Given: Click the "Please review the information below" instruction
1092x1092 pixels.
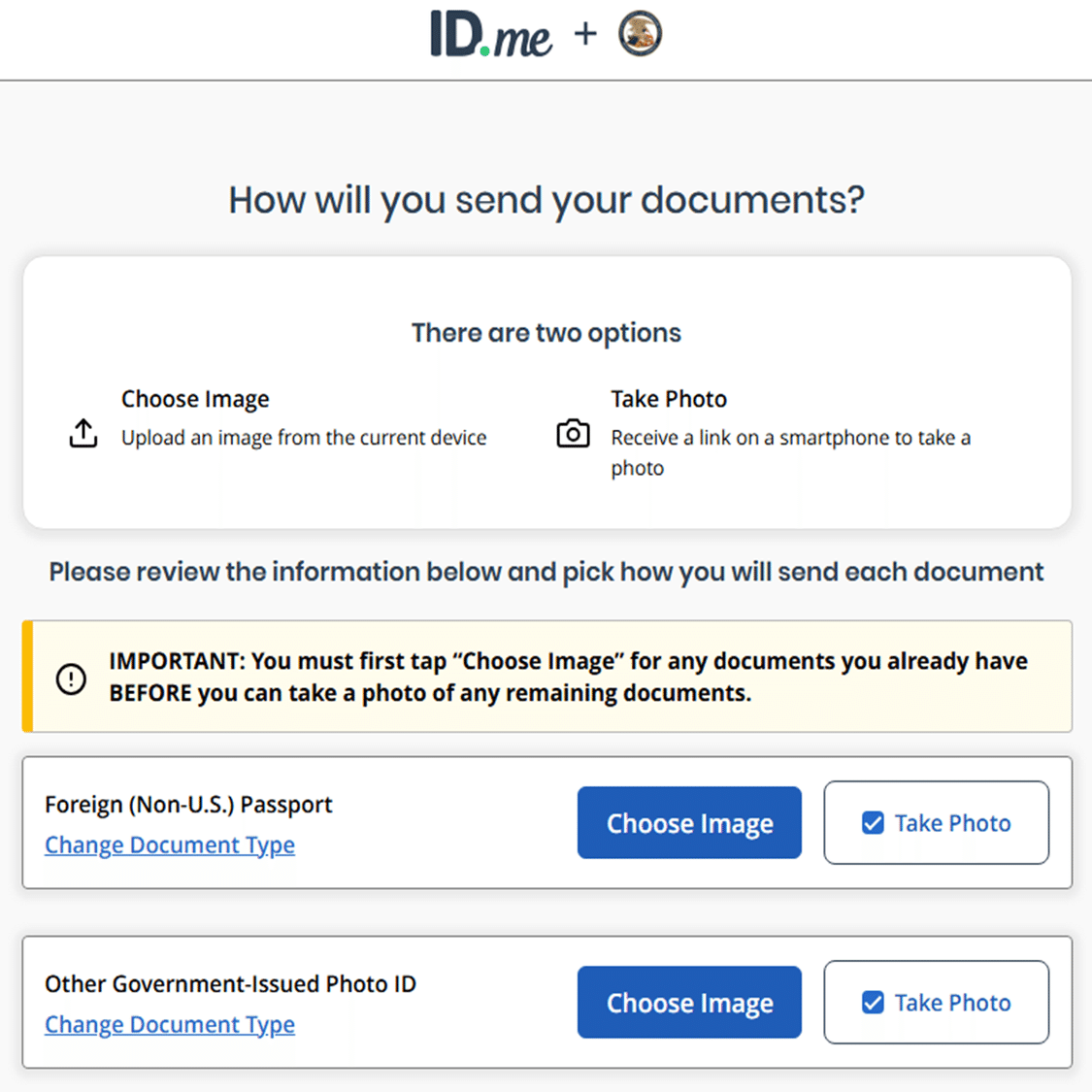Looking at the screenshot, I should (546, 572).
